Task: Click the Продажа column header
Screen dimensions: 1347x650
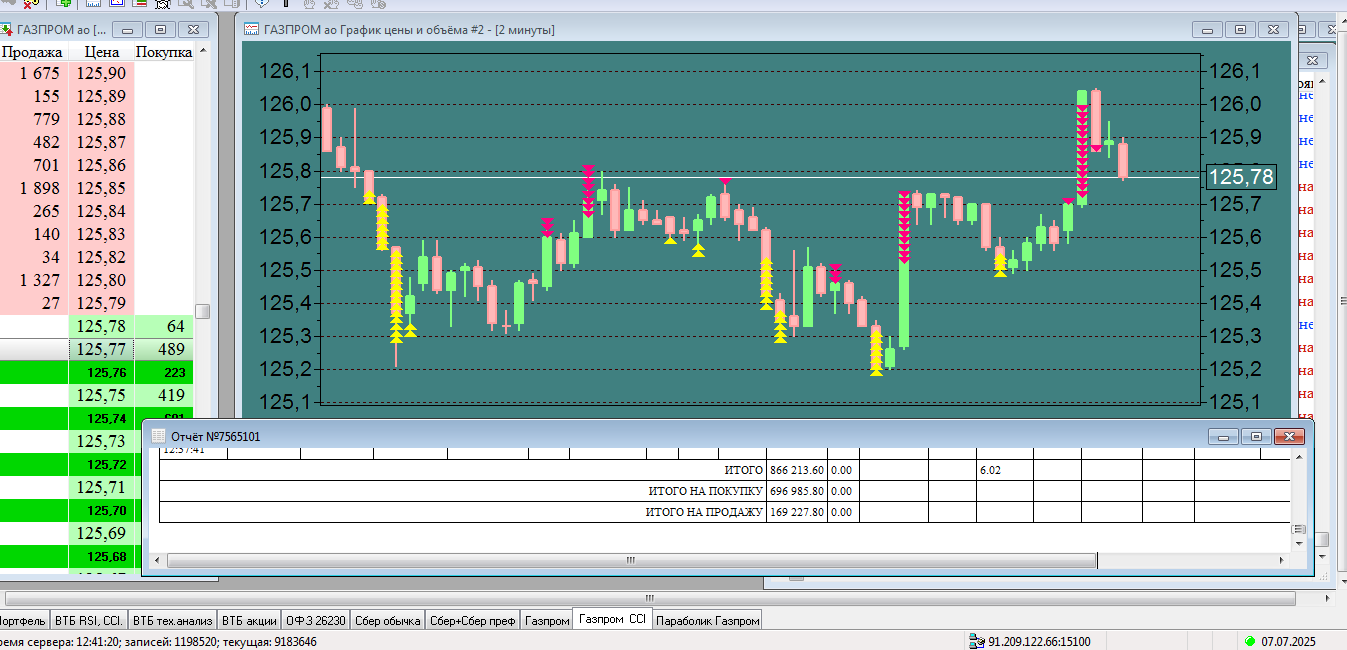Action: click(x=32, y=52)
